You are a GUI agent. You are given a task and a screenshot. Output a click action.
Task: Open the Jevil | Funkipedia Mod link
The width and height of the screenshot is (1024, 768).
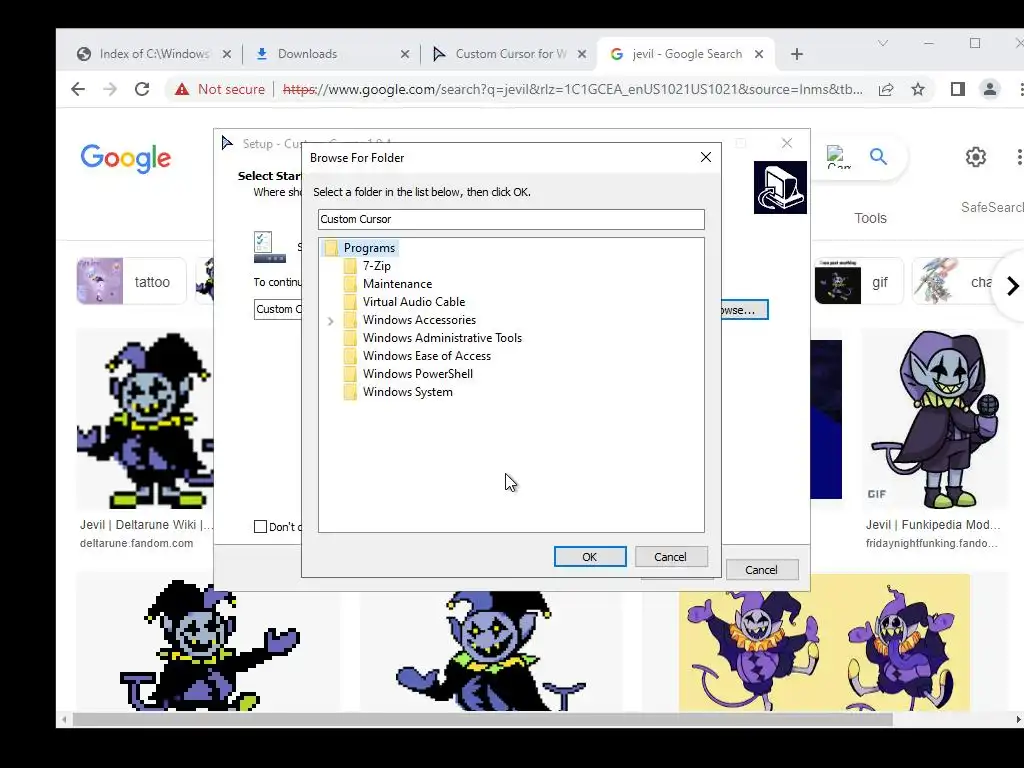(x=933, y=524)
